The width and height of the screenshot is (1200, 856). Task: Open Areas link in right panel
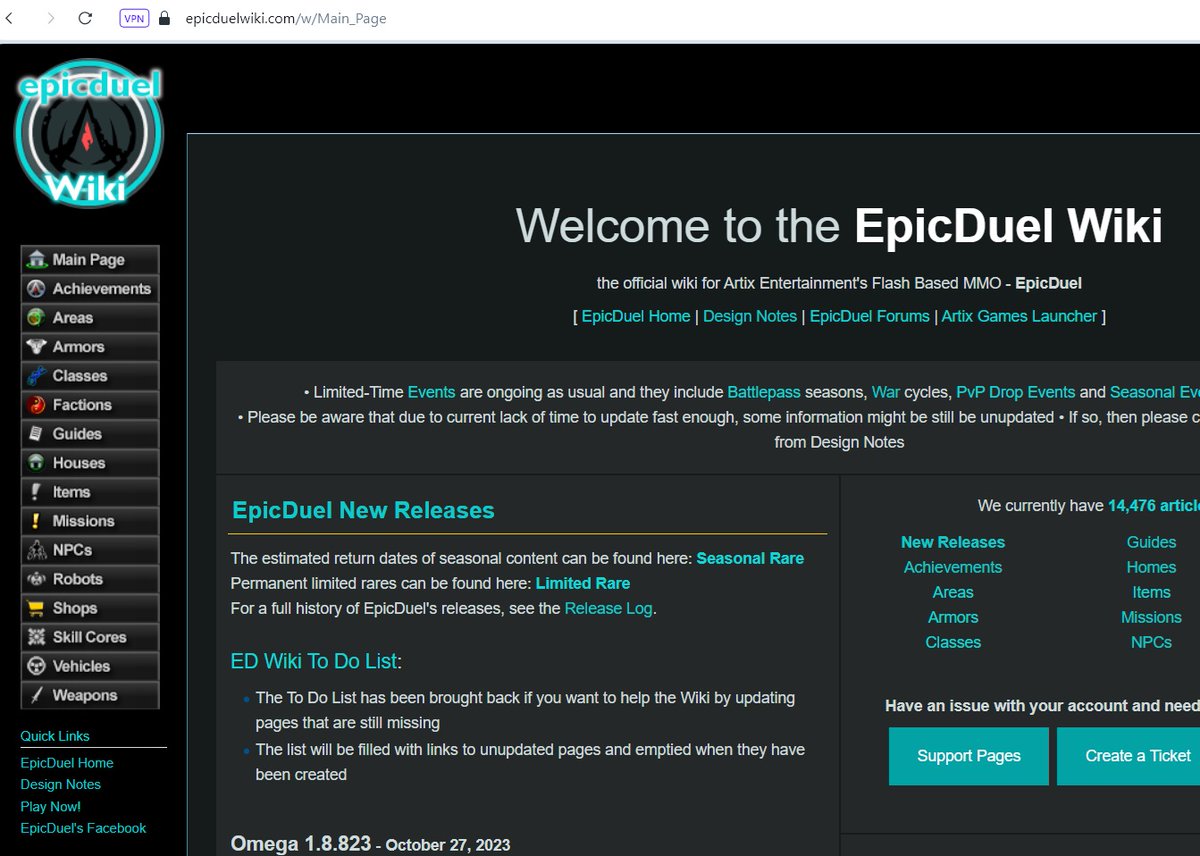[953, 592]
